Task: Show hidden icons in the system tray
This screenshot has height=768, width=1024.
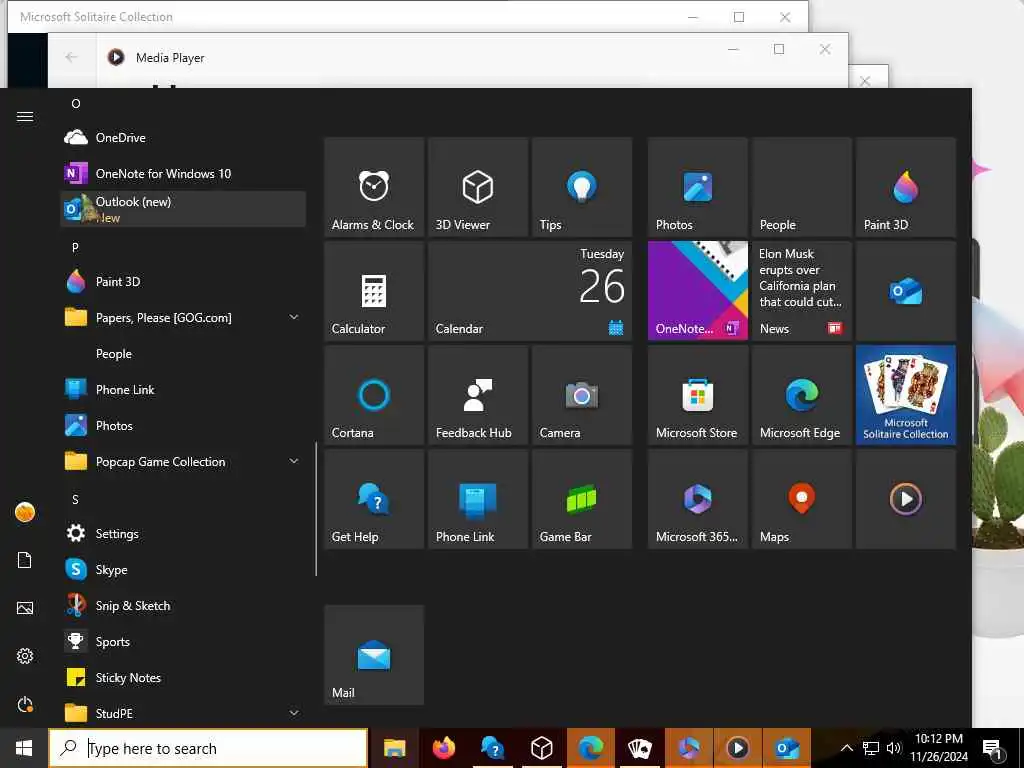Action: 846,748
